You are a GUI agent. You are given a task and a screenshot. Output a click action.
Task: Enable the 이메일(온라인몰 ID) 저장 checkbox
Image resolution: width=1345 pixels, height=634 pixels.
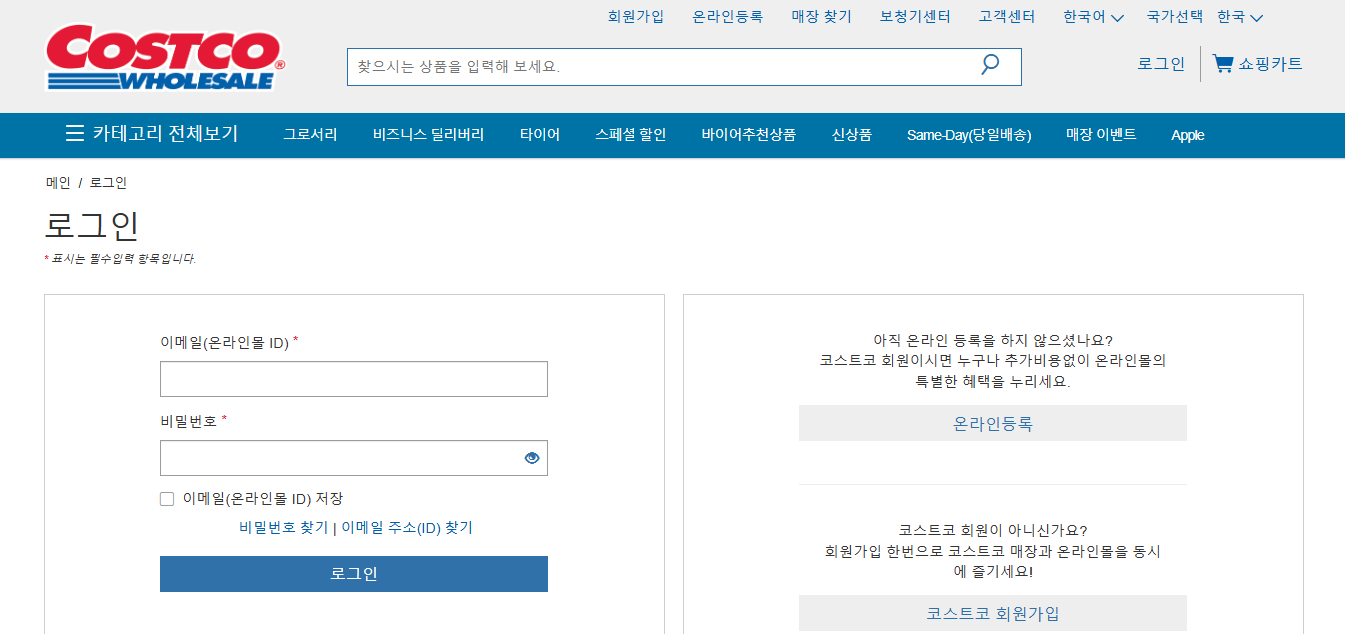tap(166, 497)
